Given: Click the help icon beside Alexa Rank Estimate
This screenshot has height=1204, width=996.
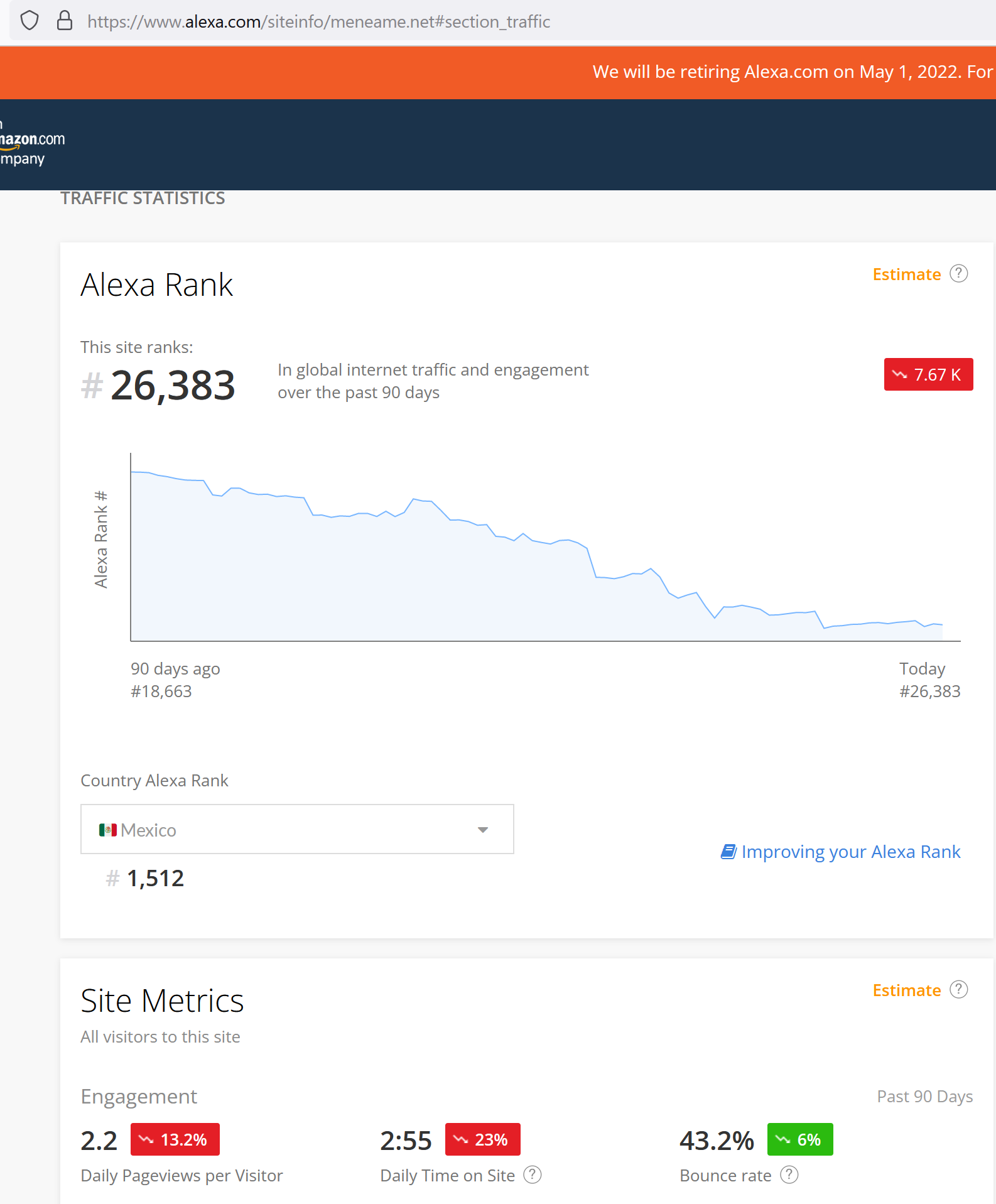Looking at the screenshot, I should [958, 274].
